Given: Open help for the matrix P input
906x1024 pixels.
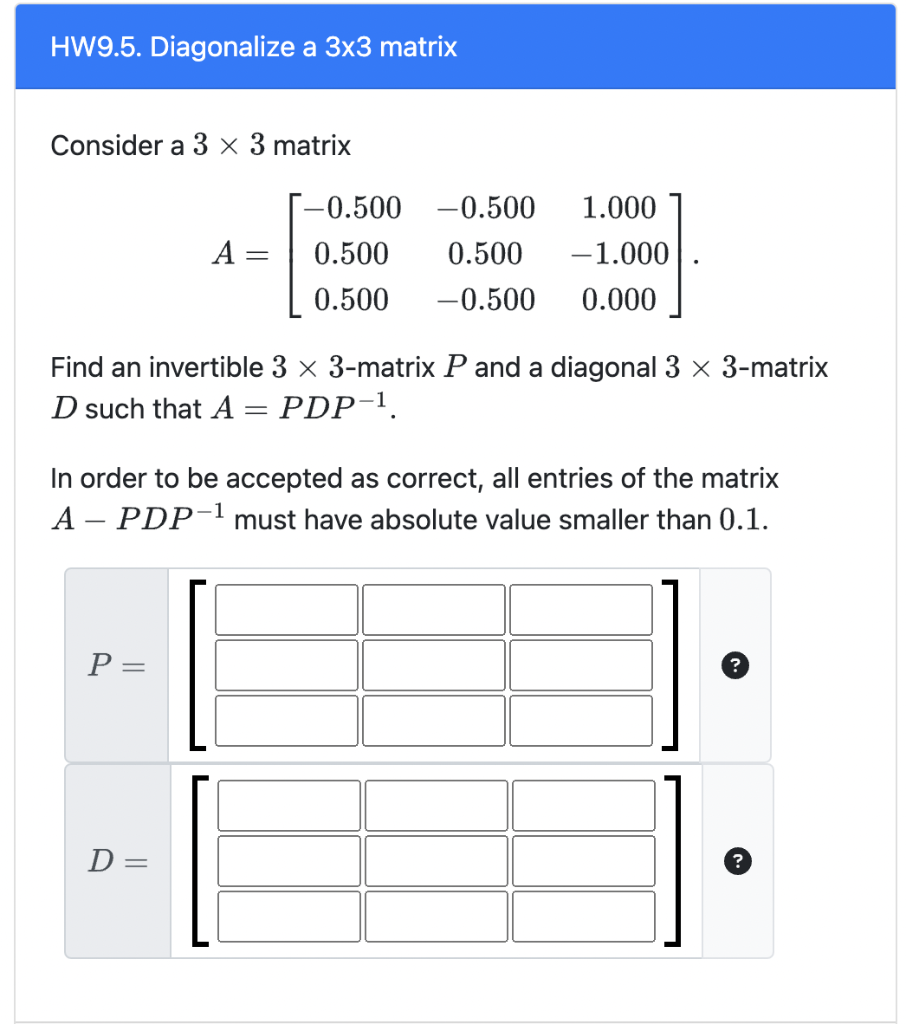Looking at the screenshot, I should 735,665.
